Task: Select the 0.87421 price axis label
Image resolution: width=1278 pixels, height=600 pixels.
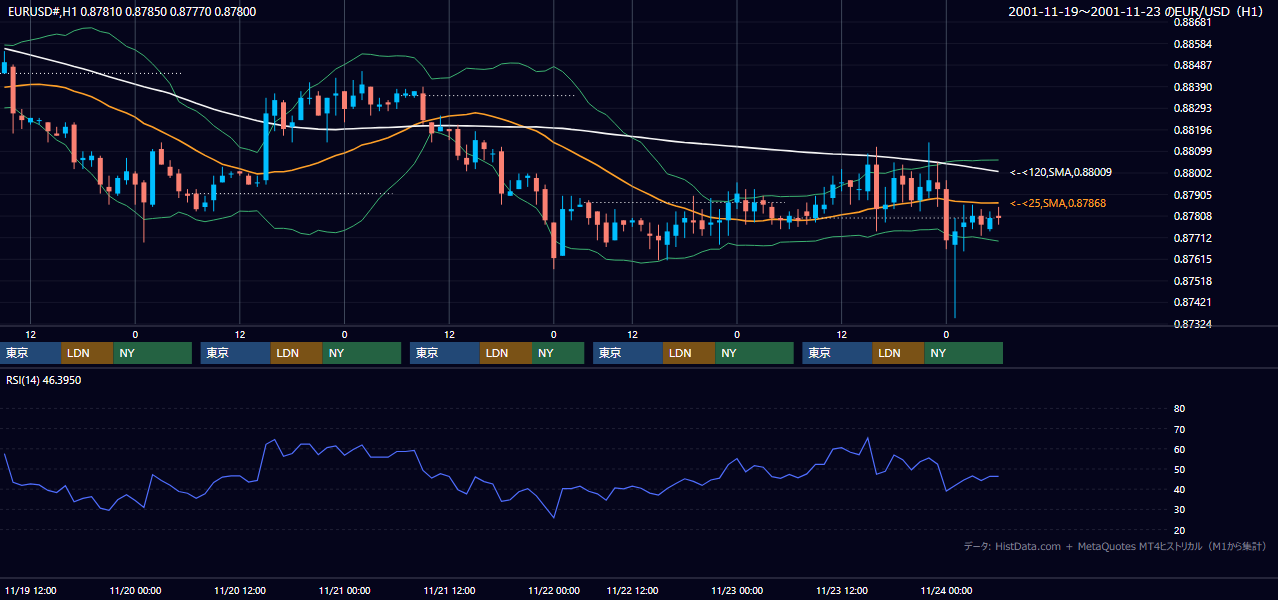Action: tap(1192, 302)
